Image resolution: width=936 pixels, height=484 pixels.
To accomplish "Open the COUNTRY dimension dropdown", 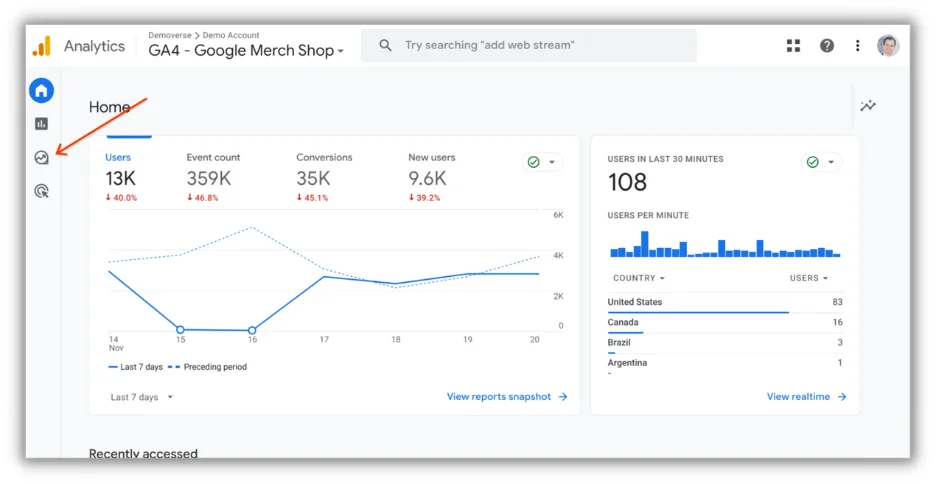I will tap(639, 278).
